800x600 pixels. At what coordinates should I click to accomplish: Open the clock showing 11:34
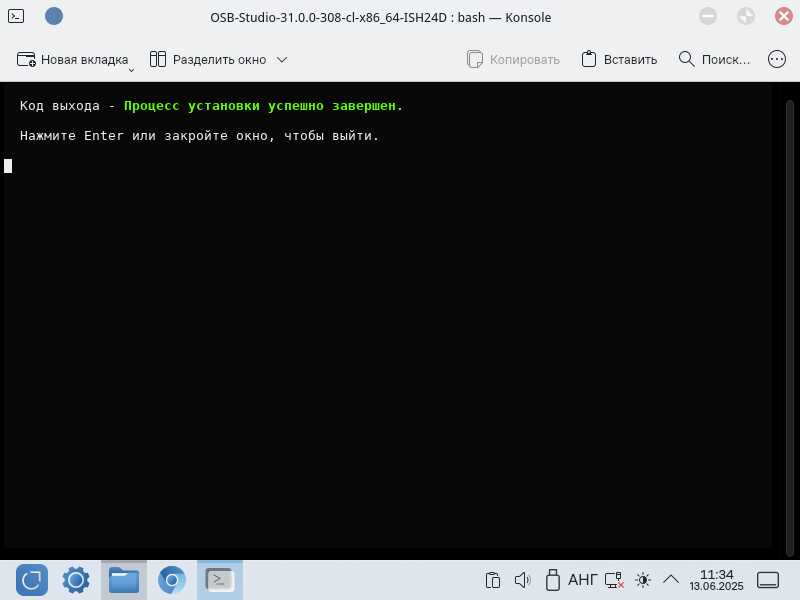(716, 580)
